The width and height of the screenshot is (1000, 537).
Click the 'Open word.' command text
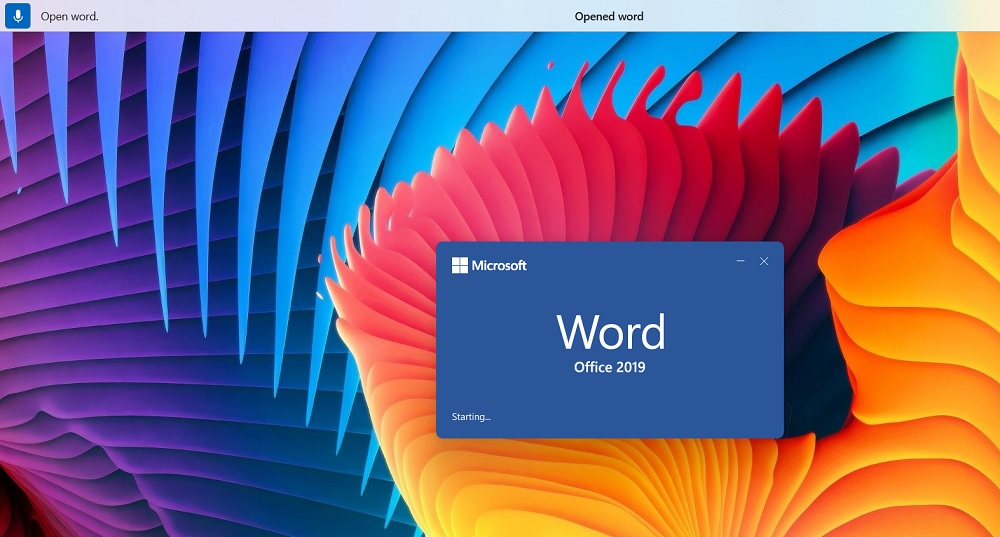point(70,17)
